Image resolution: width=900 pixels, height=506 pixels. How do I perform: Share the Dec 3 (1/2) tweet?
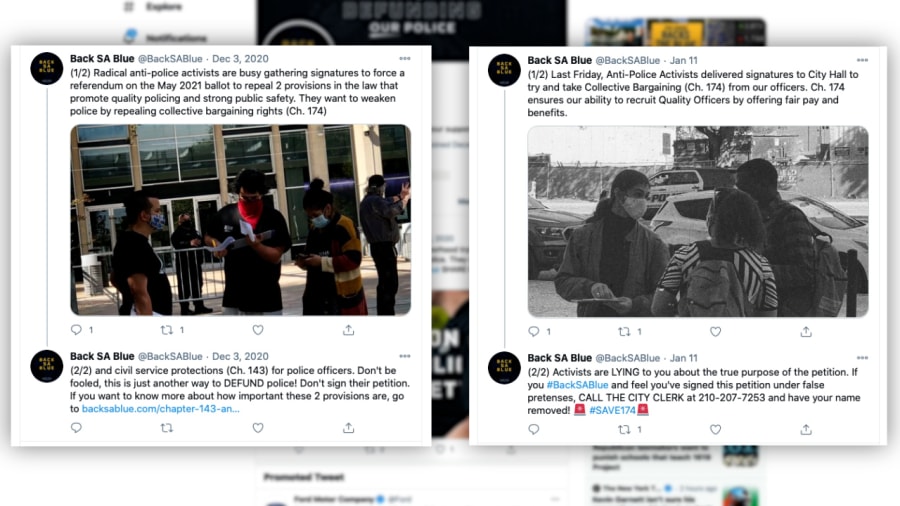click(x=348, y=330)
